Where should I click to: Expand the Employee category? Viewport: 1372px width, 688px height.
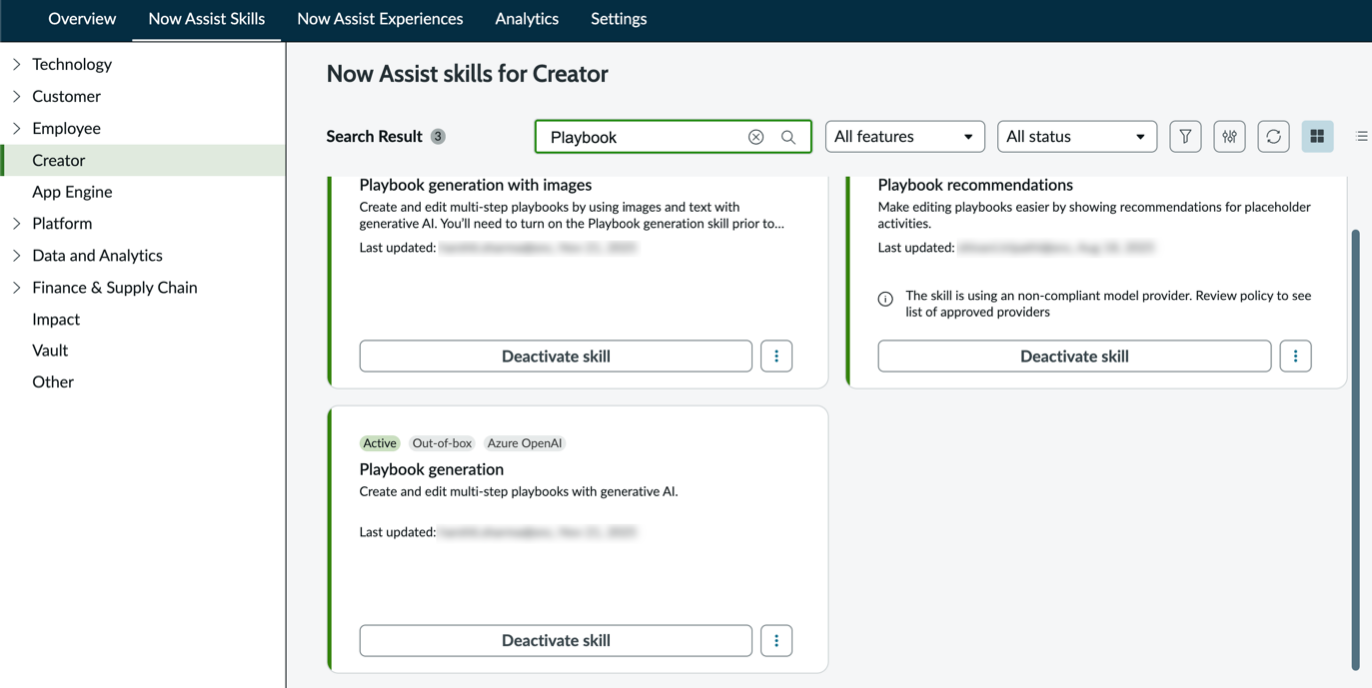click(x=16, y=128)
